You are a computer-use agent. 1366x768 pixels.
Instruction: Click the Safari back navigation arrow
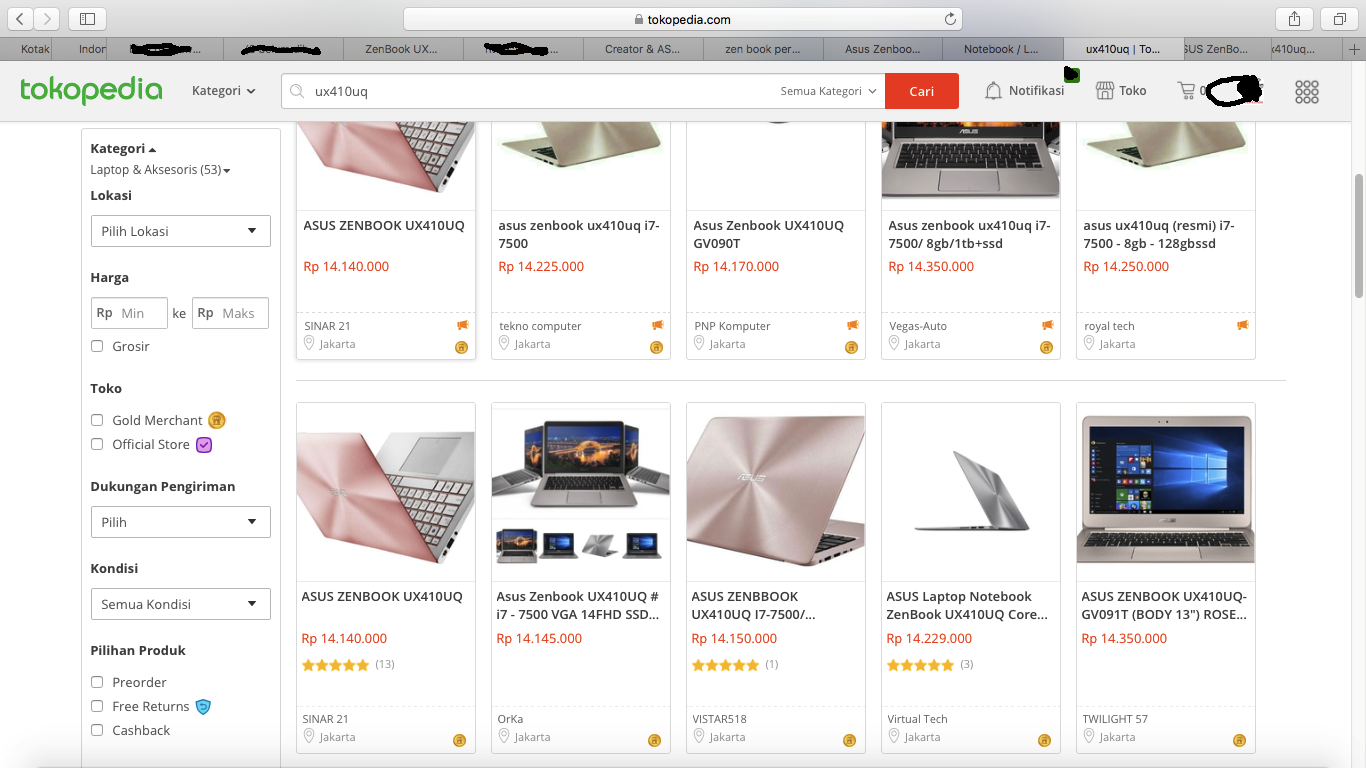pyautogui.click(x=20, y=18)
